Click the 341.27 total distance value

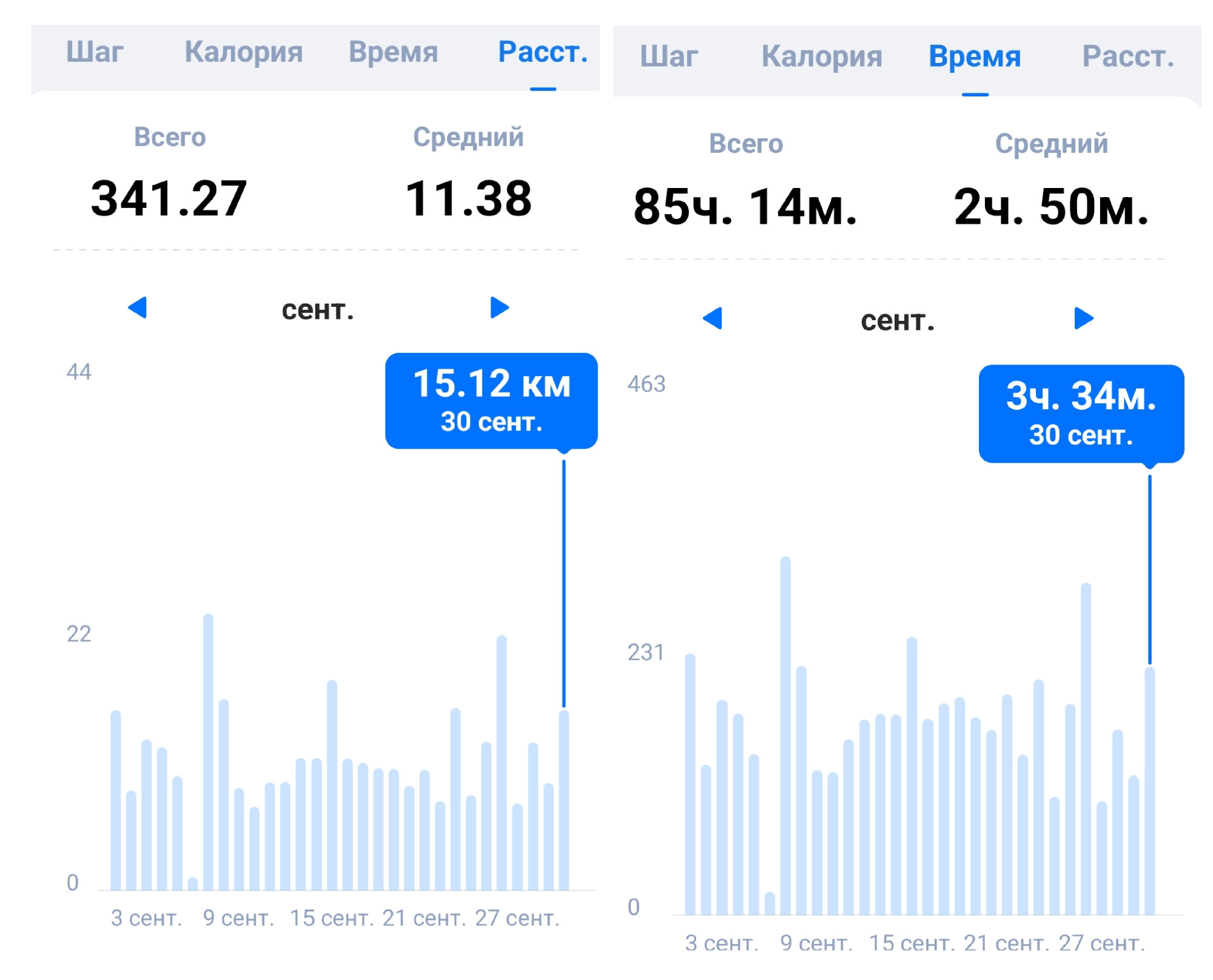coord(169,199)
